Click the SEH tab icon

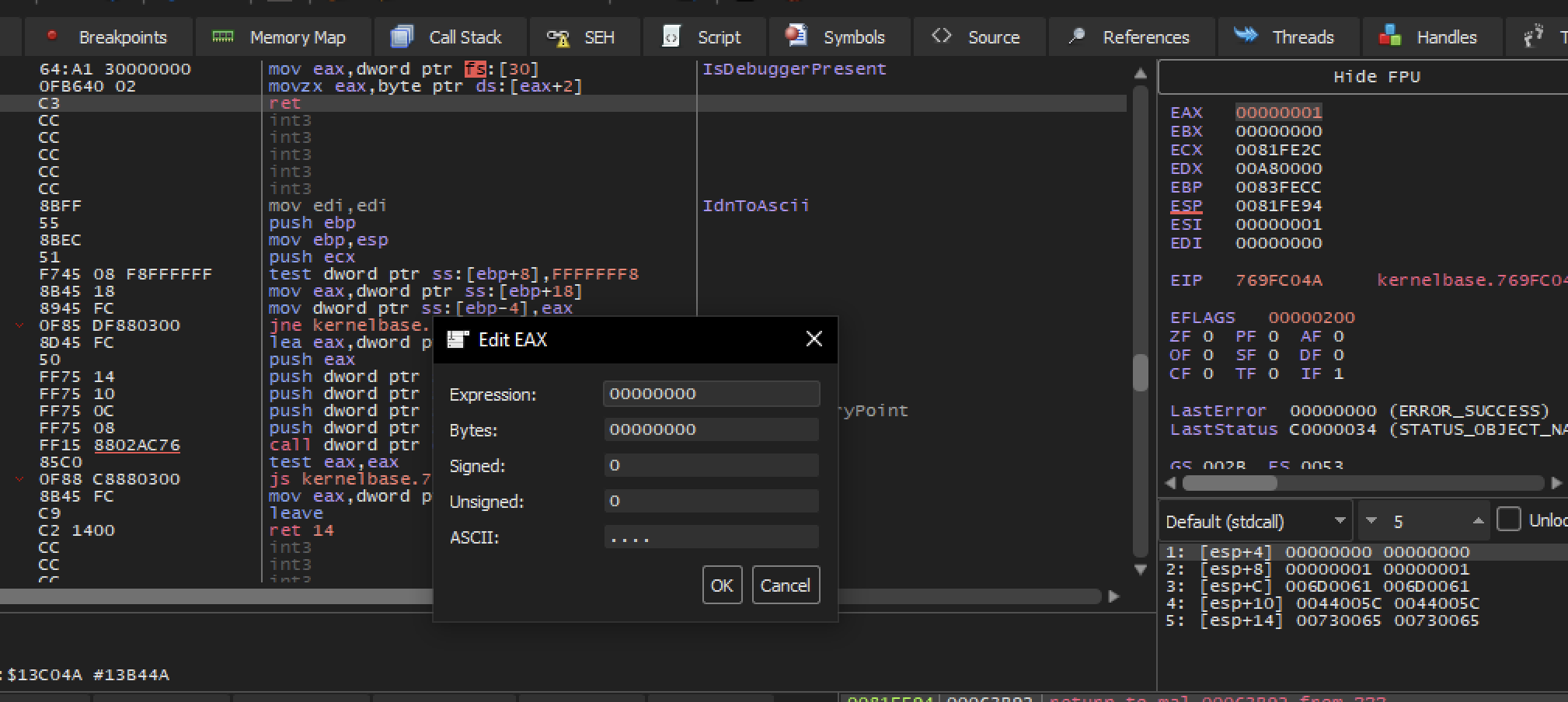click(x=558, y=37)
